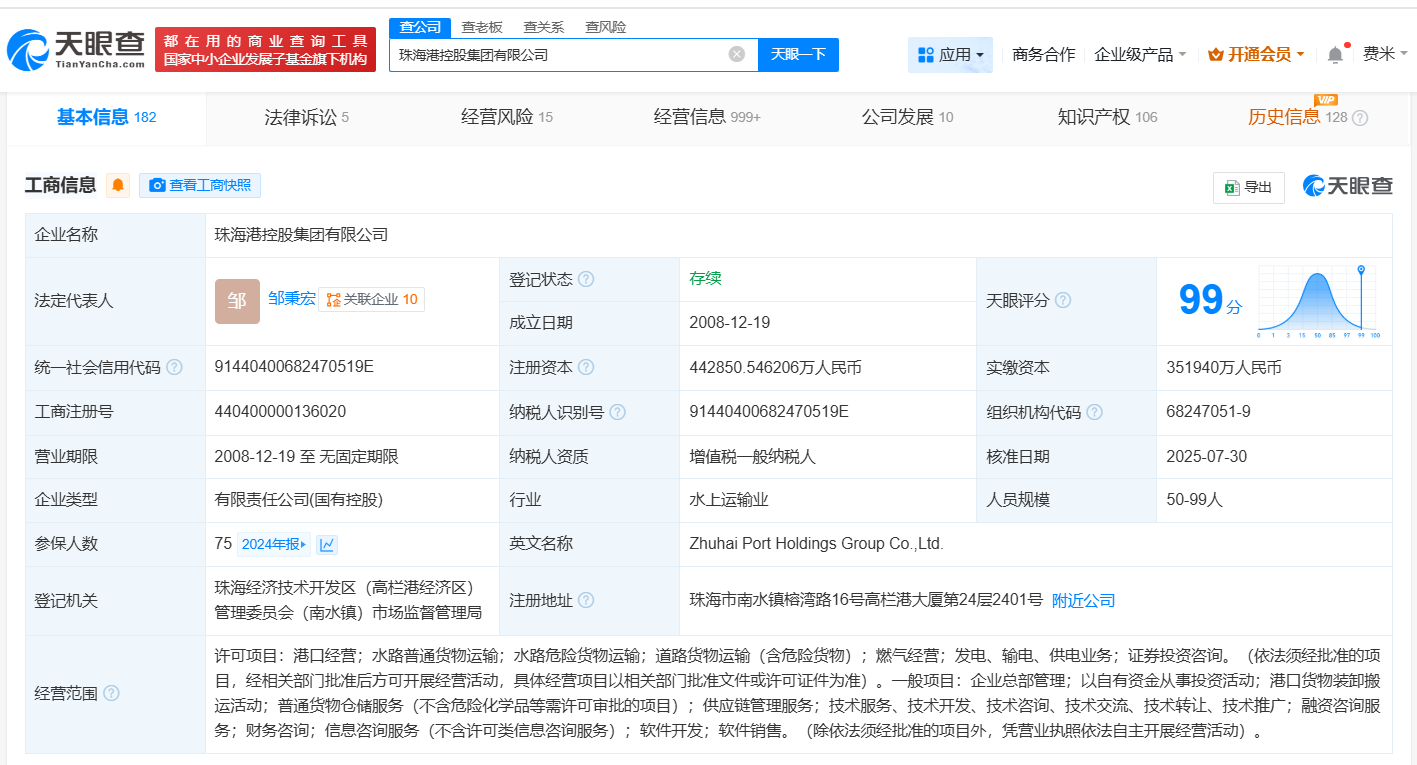Click help icon next to 天眼评分
1417x765 pixels.
point(1063,301)
